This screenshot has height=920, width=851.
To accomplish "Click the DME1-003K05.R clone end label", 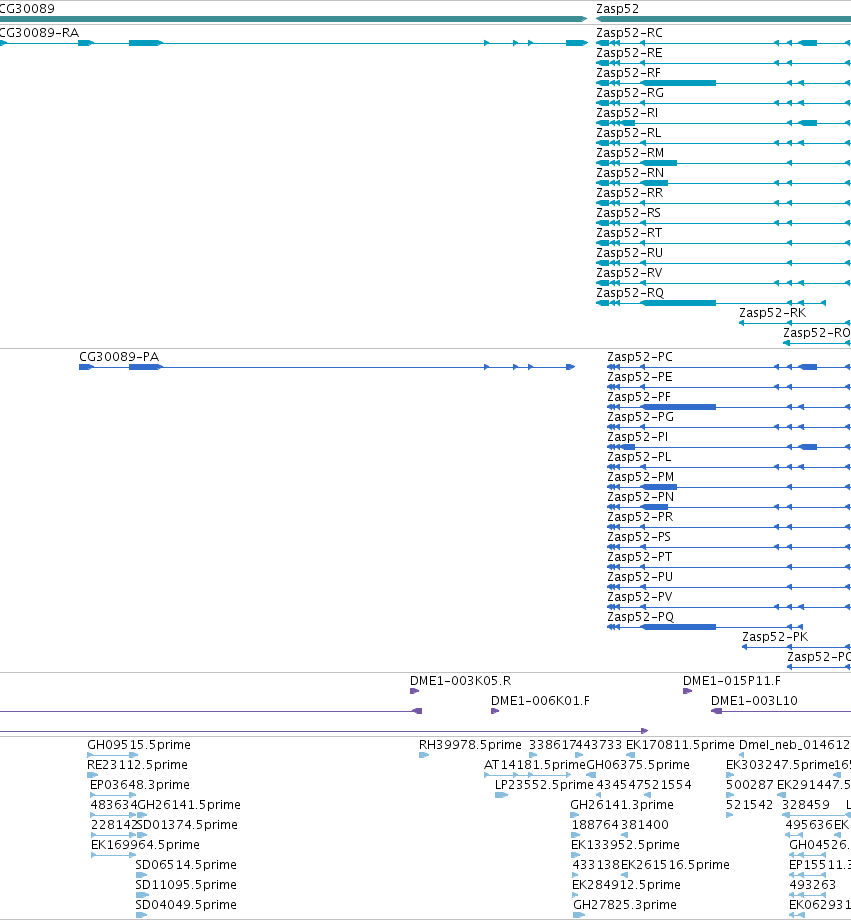I will pyautogui.click(x=460, y=681).
